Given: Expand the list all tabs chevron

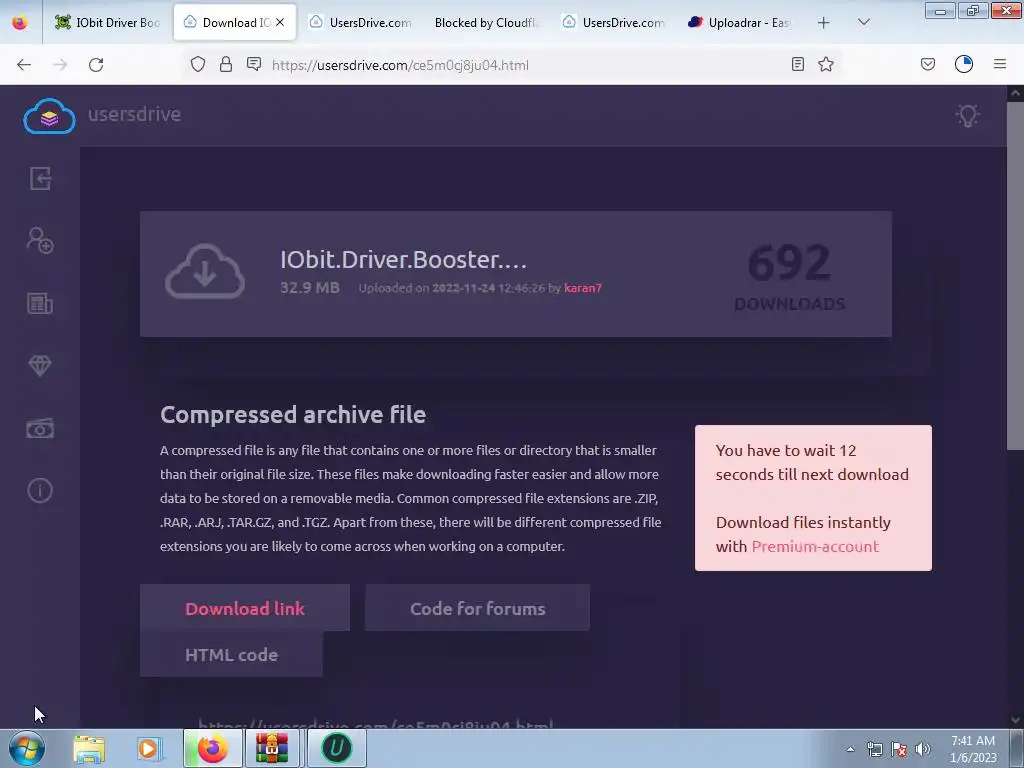Looking at the screenshot, I should click(x=863, y=22).
